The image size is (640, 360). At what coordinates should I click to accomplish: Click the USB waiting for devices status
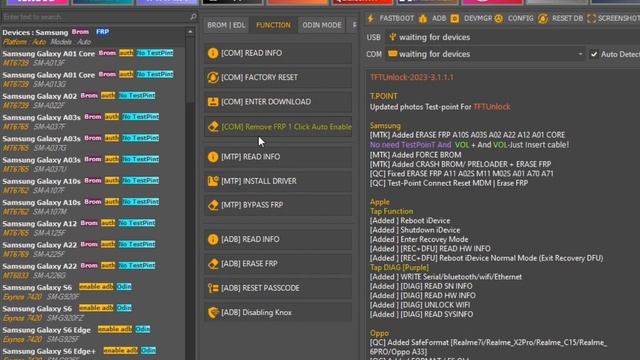pos(434,37)
